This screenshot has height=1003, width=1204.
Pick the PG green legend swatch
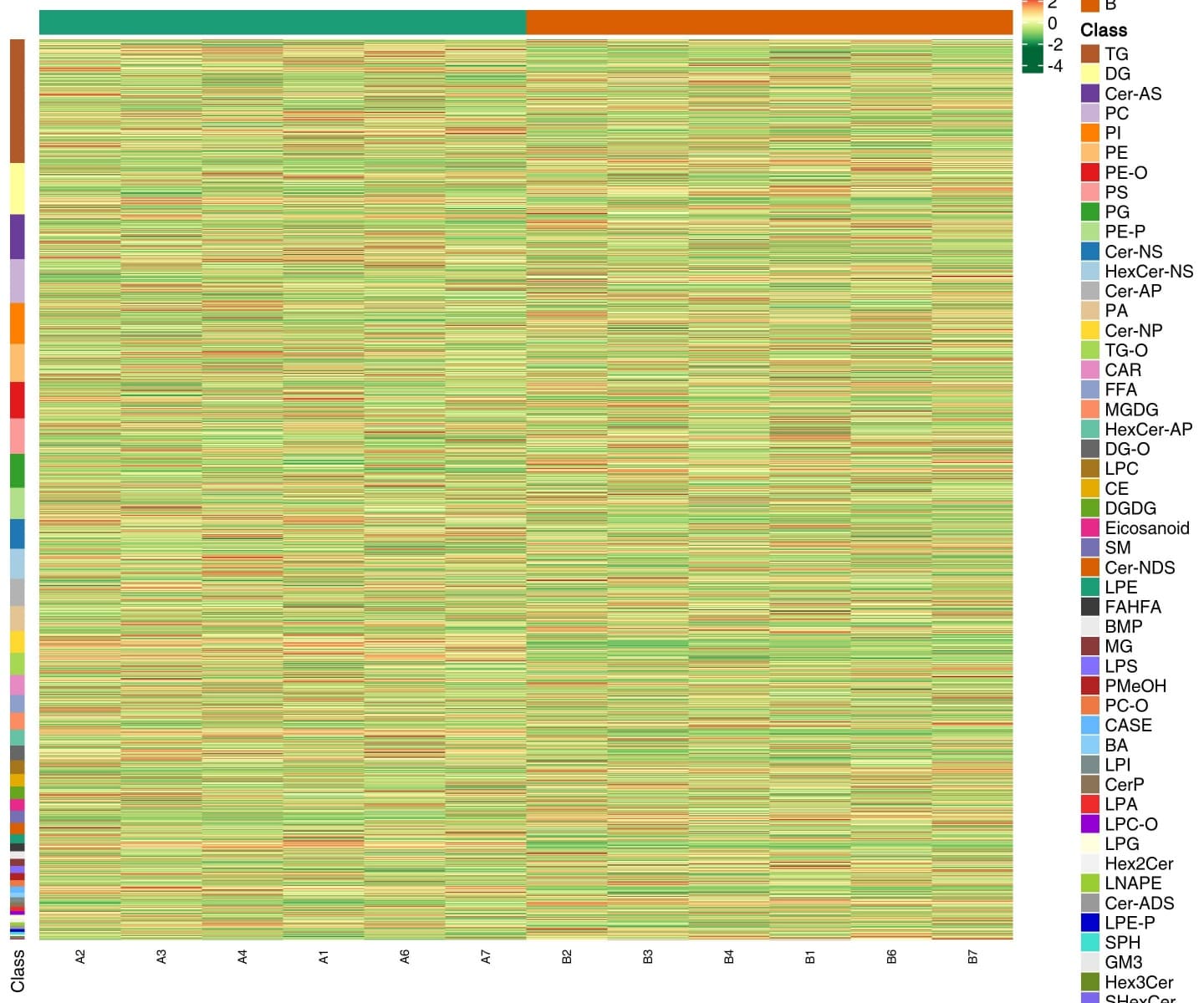coord(1089,212)
